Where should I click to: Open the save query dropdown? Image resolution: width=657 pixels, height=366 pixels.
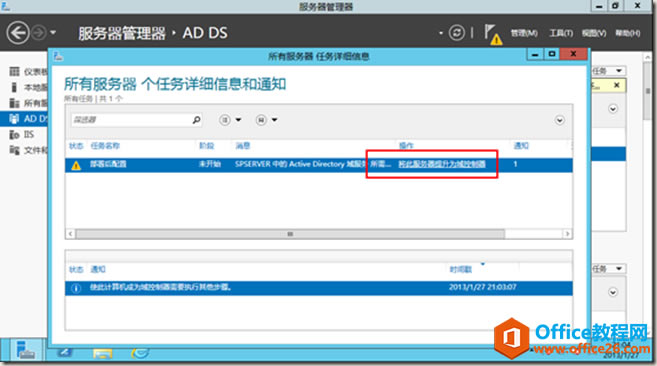(266, 120)
